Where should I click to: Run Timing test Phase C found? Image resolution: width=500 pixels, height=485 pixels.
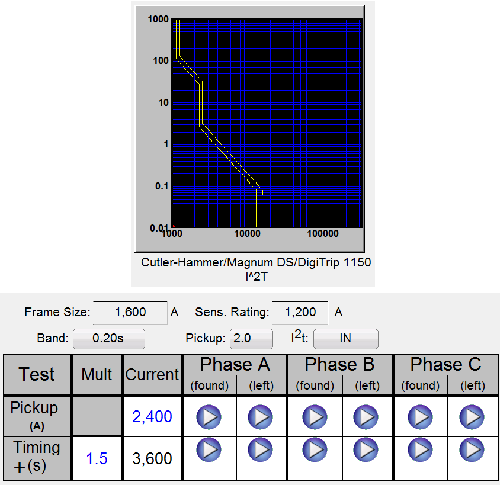(420, 450)
